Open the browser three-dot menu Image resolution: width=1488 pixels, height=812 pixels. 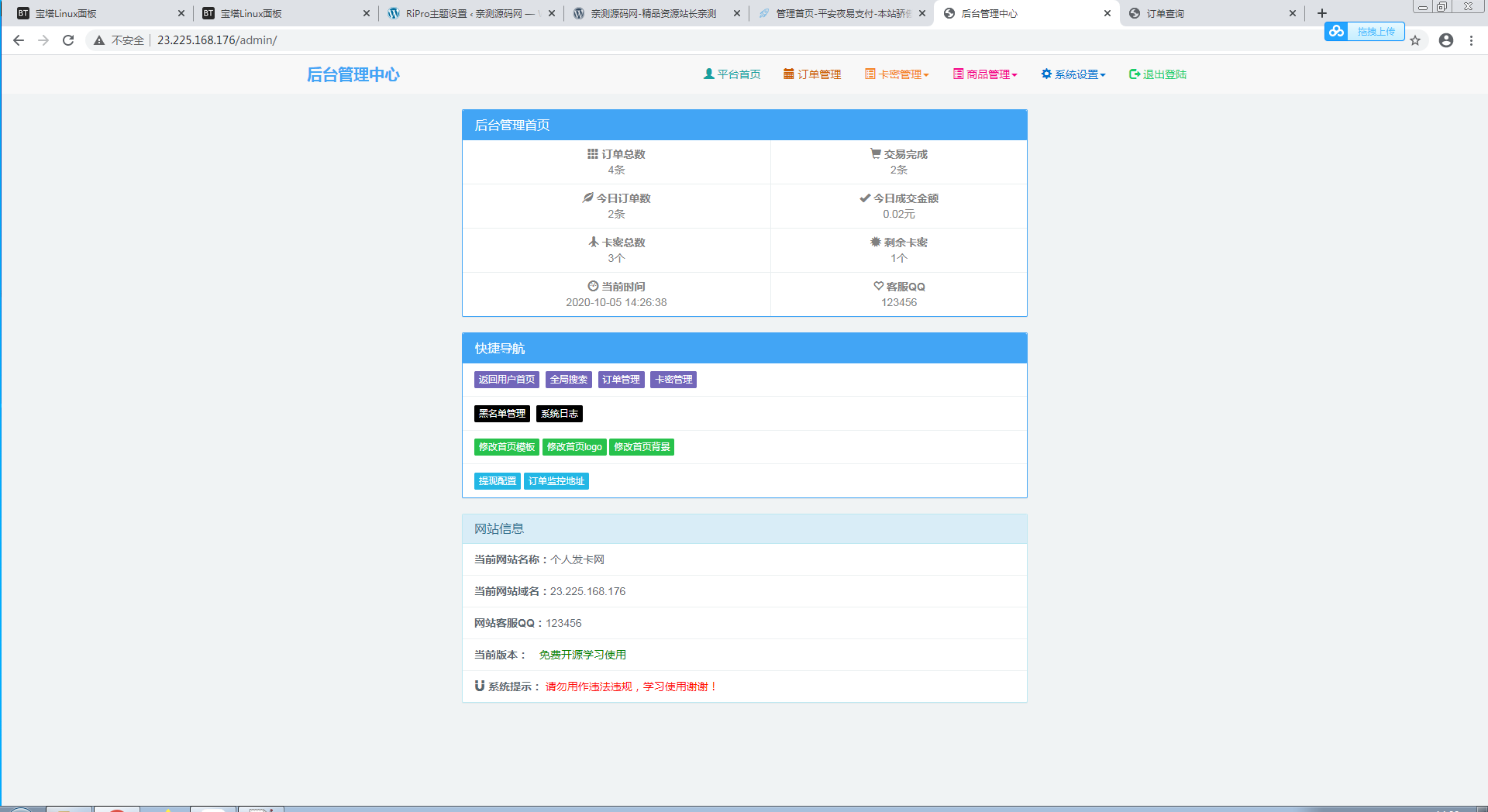[1471, 40]
